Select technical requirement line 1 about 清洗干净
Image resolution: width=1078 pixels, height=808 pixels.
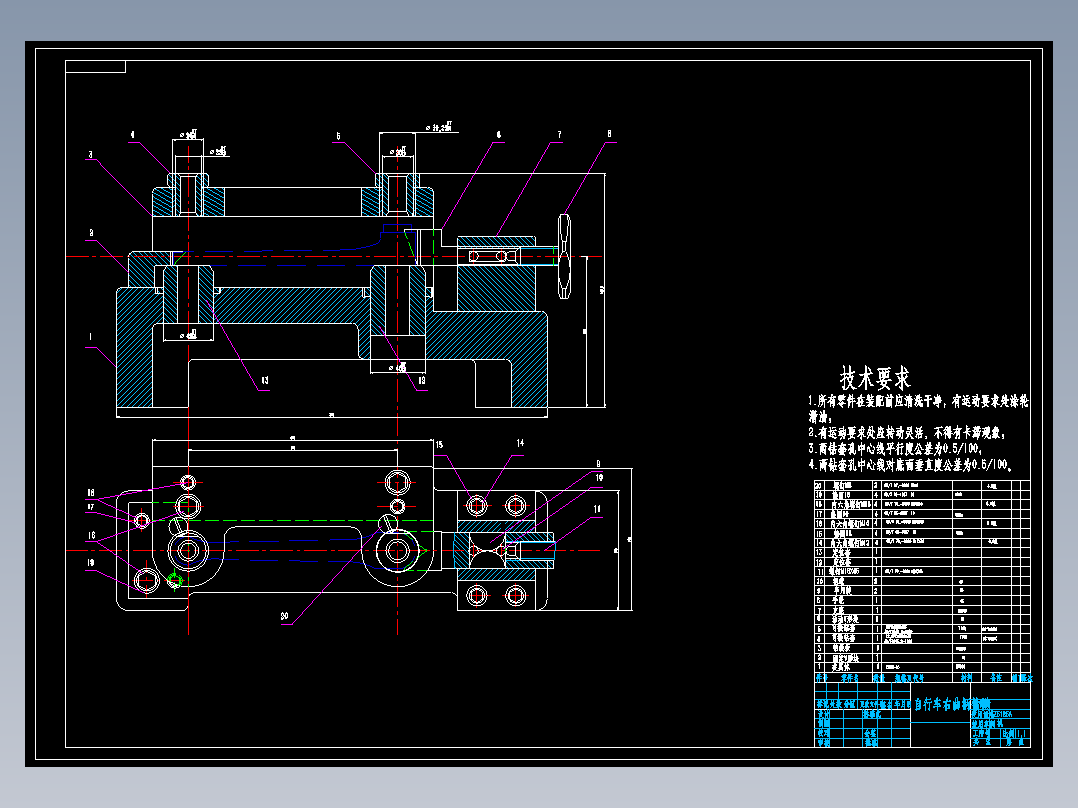[918, 408]
